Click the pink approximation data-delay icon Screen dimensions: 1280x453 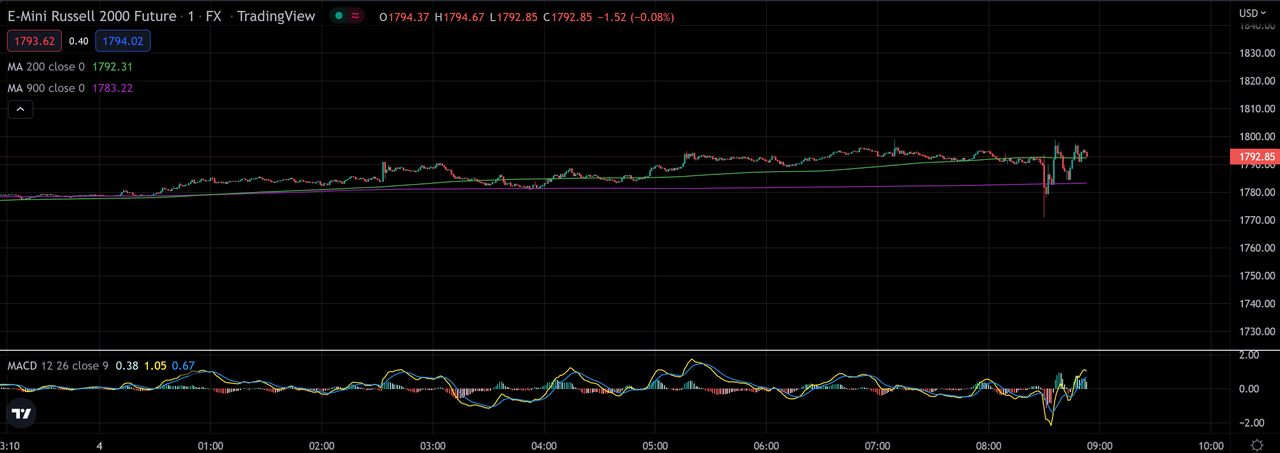click(x=355, y=16)
